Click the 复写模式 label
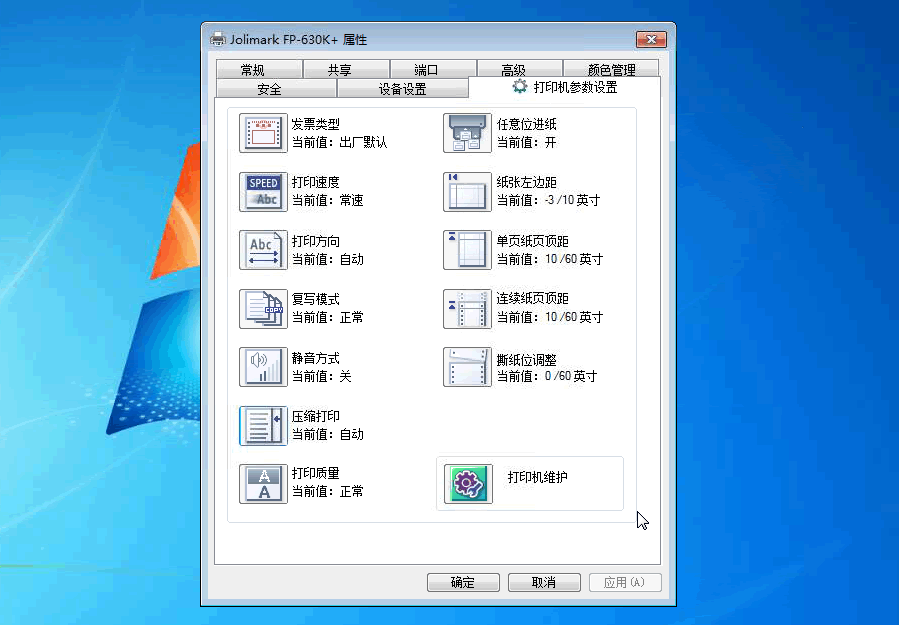The image size is (899, 625). click(315, 299)
